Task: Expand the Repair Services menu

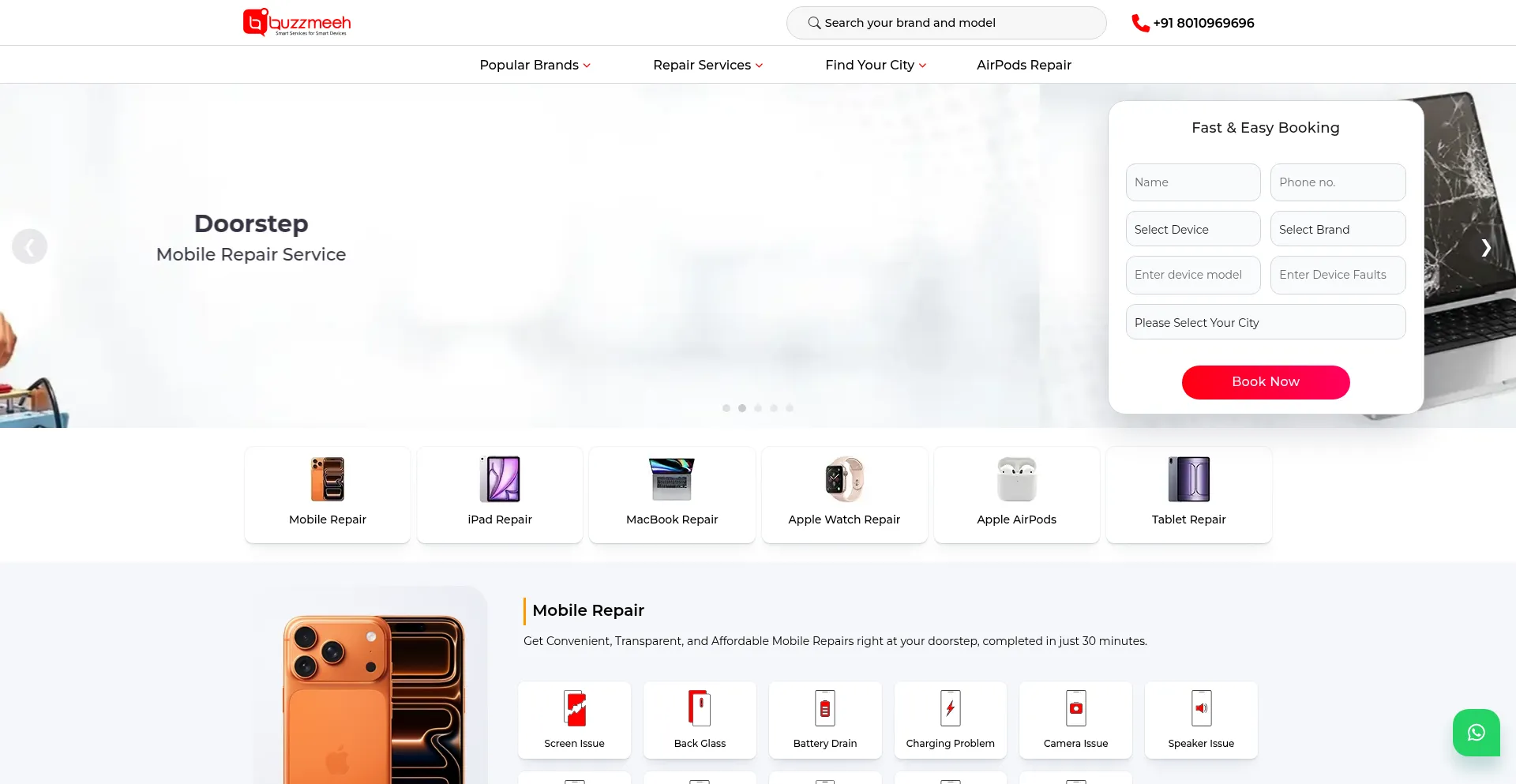Action: 708,65
